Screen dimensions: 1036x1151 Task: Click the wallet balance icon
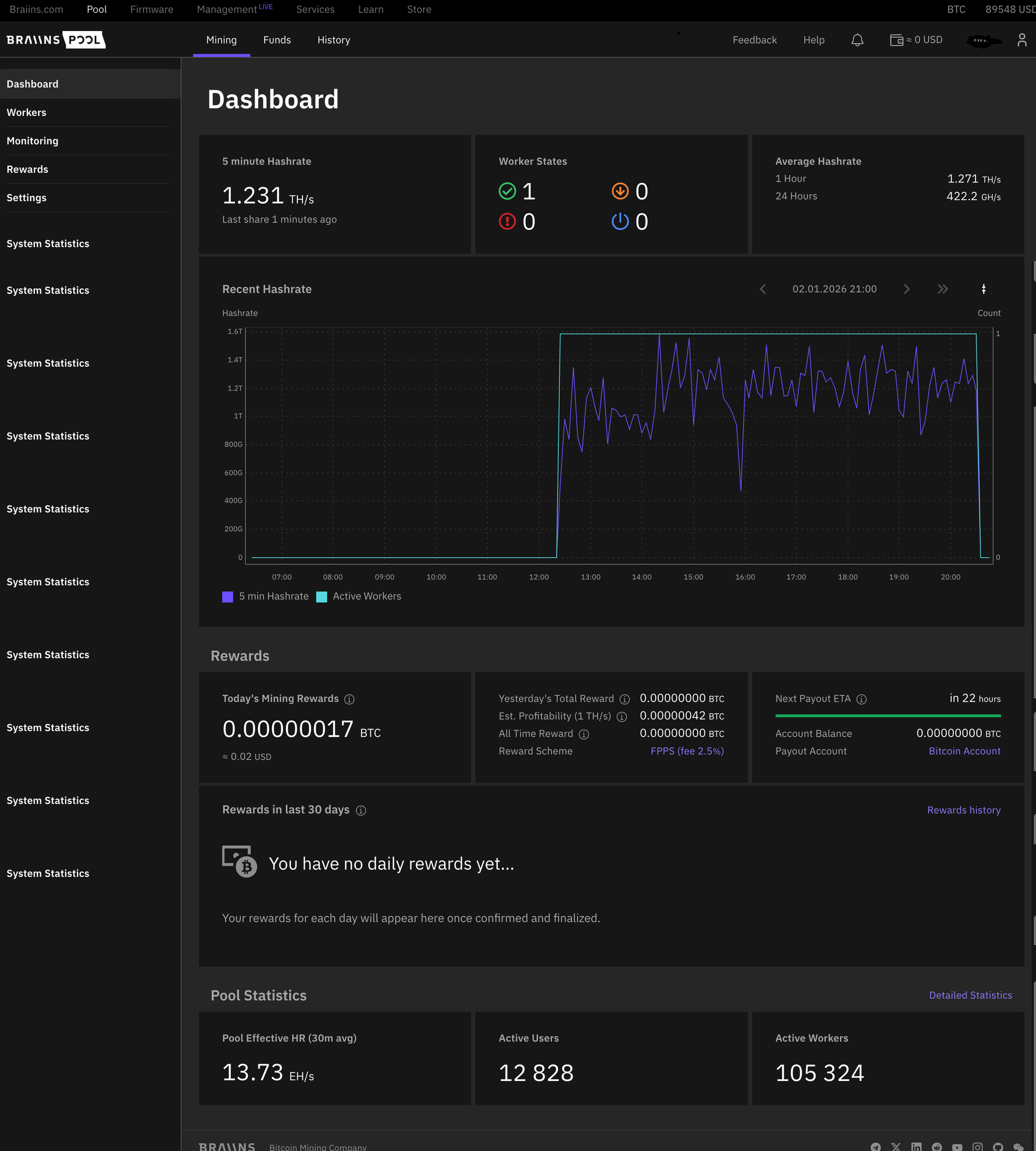(x=896, y=40)
